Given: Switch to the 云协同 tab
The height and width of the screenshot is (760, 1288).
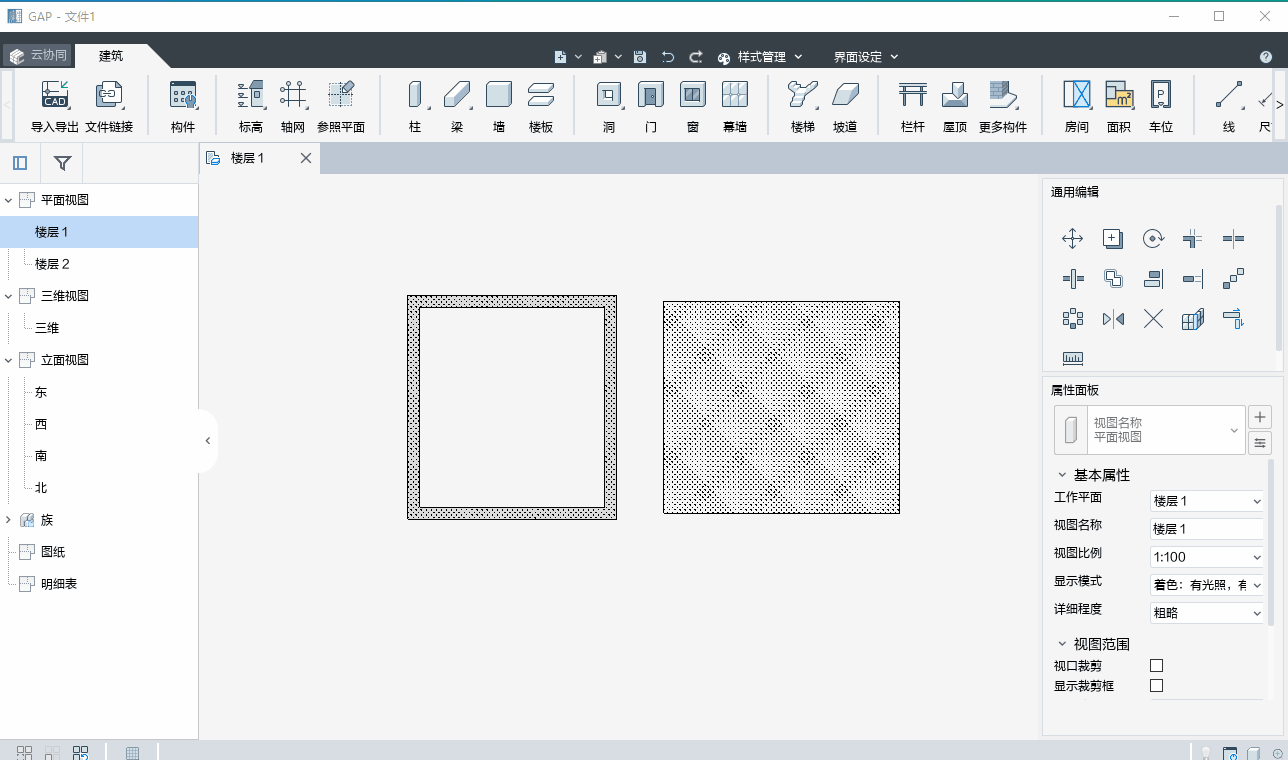Looking at the screenshot, I should (39, 56).
